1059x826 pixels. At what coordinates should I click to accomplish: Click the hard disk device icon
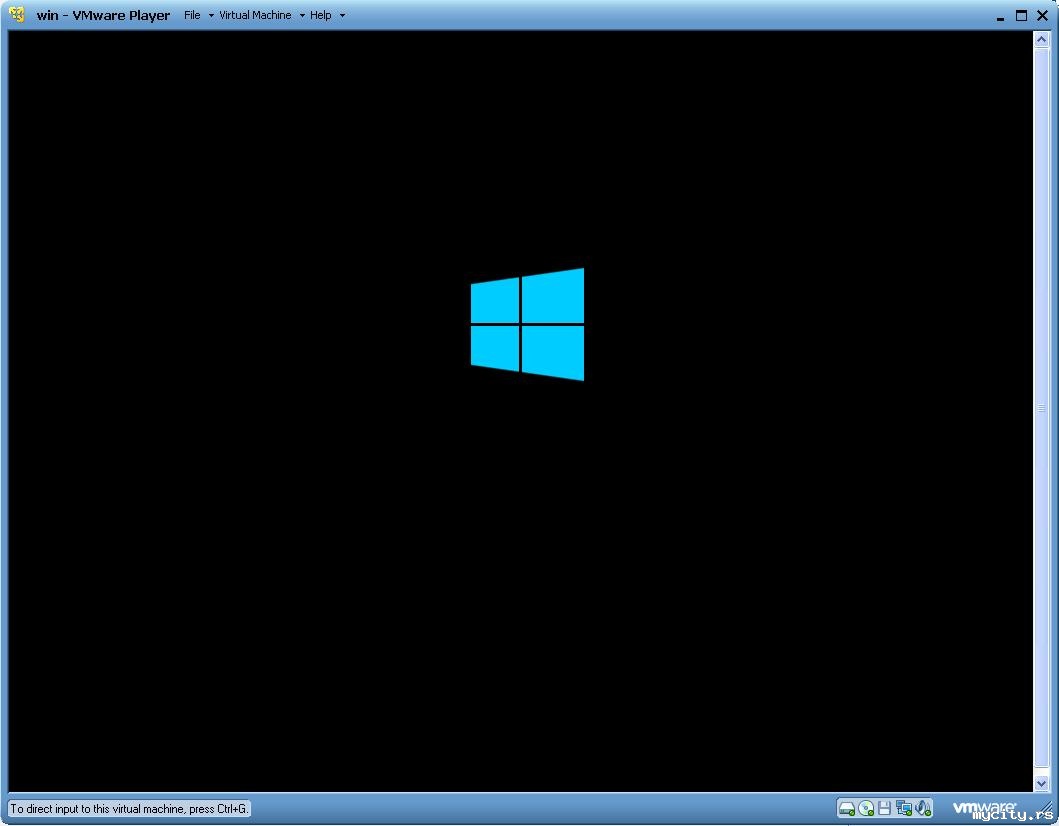click(846, 808)
